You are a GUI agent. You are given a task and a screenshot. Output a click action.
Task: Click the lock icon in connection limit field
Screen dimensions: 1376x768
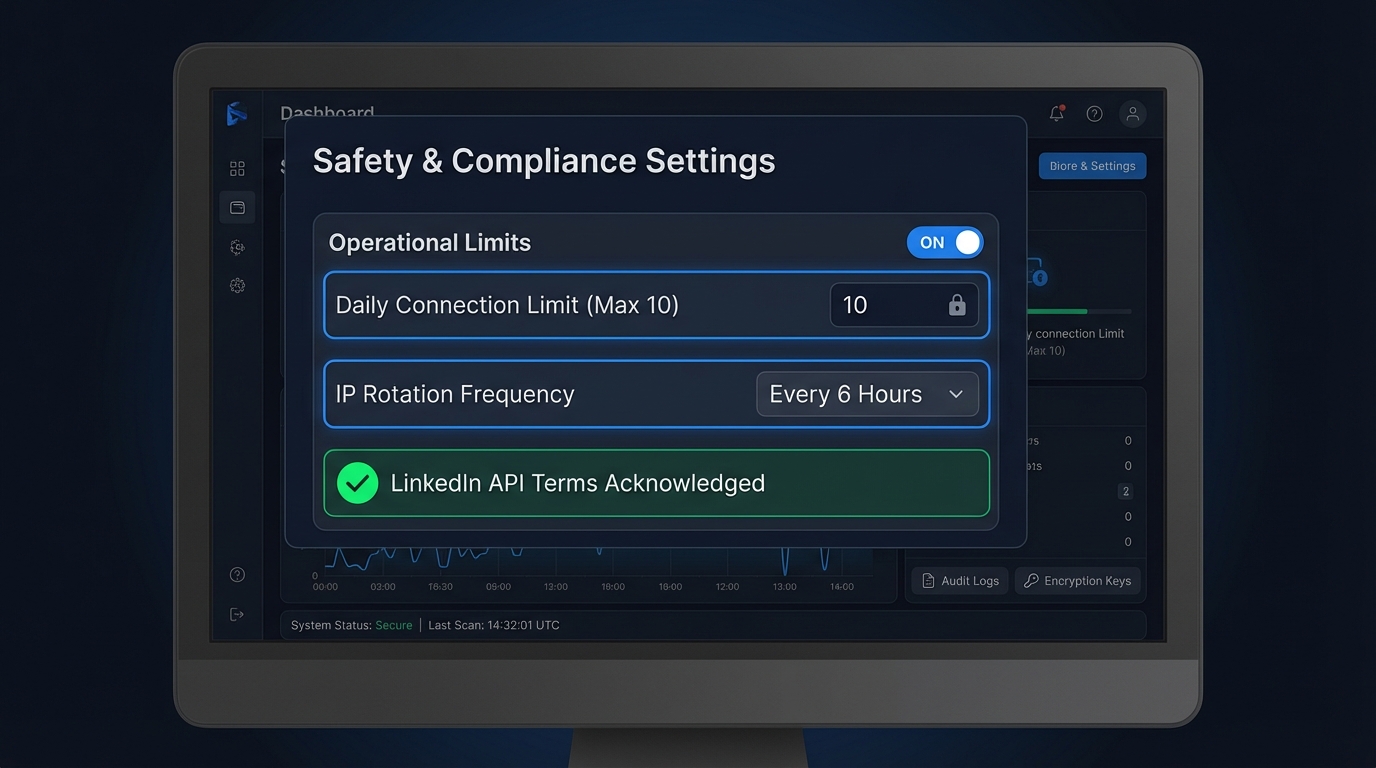pos(956,306)
